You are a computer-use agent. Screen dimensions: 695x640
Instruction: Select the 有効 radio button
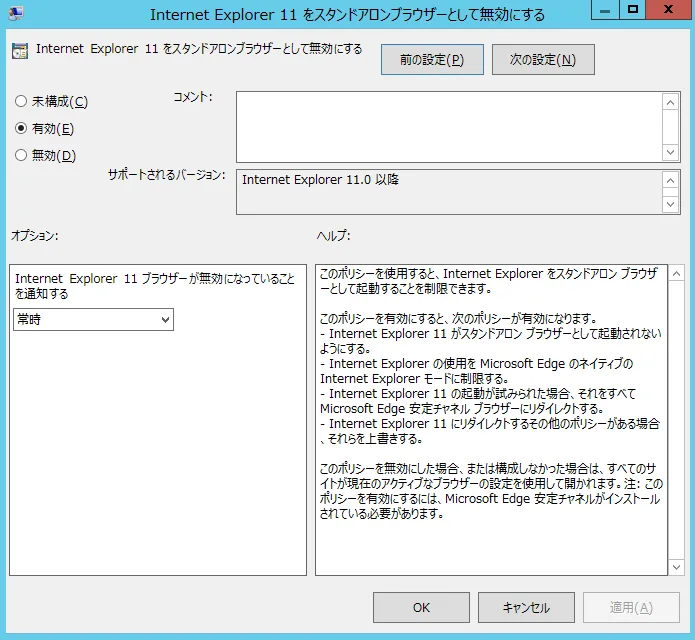21,129
